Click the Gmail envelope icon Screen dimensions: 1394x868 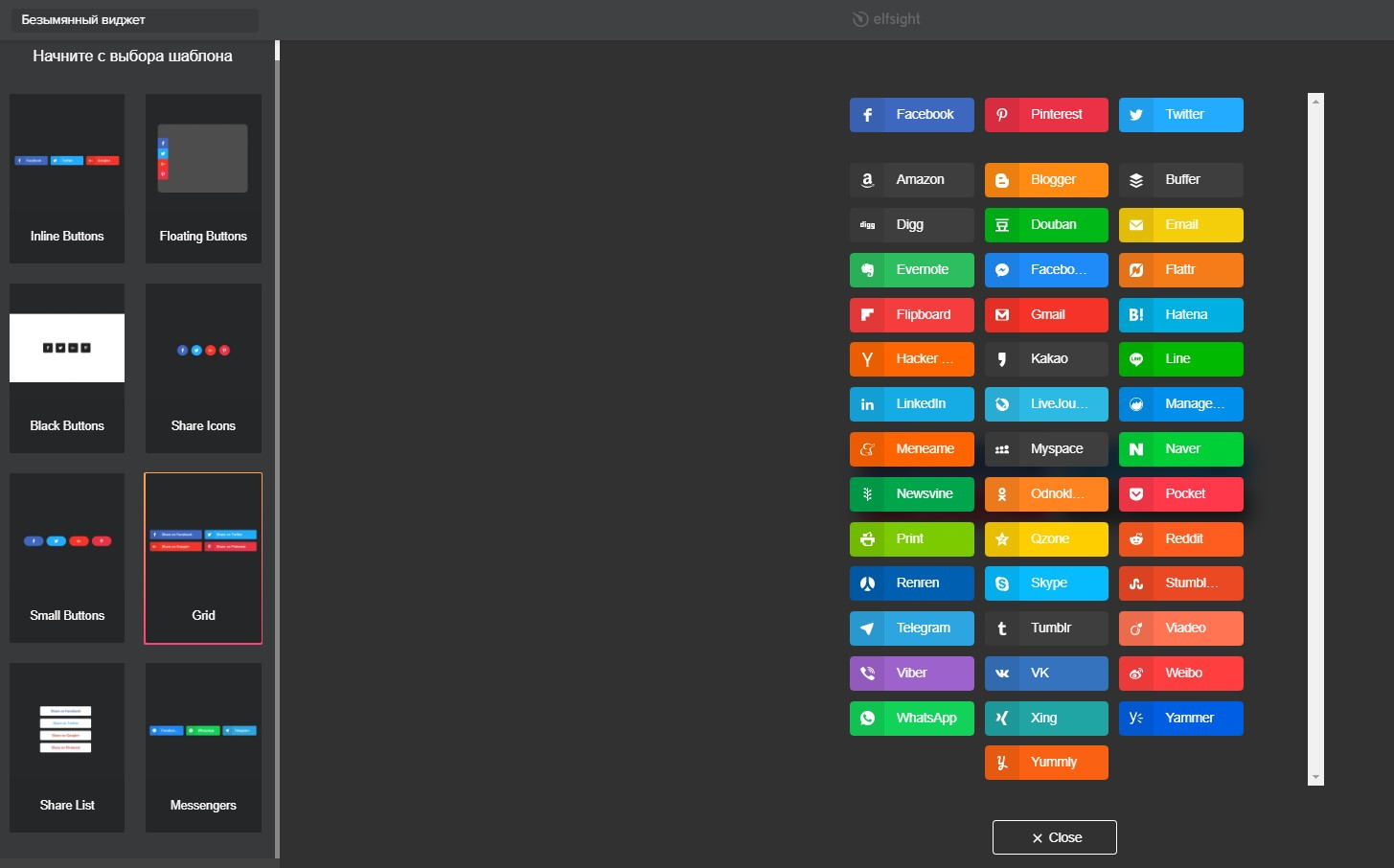coord(1002,315)
